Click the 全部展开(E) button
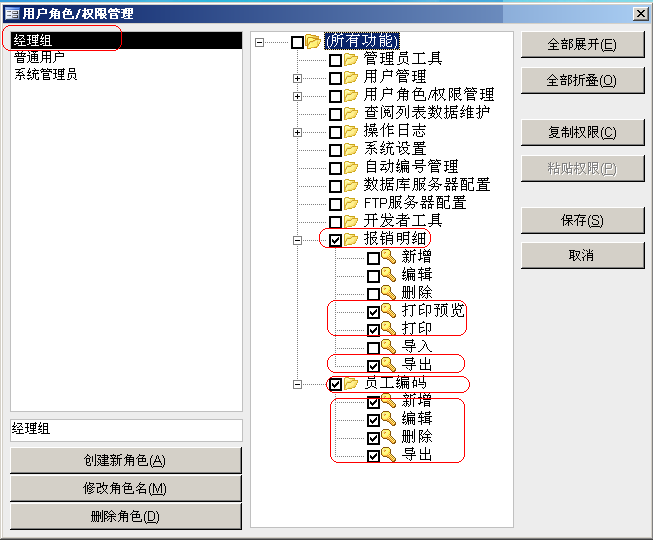 [582, 44]
